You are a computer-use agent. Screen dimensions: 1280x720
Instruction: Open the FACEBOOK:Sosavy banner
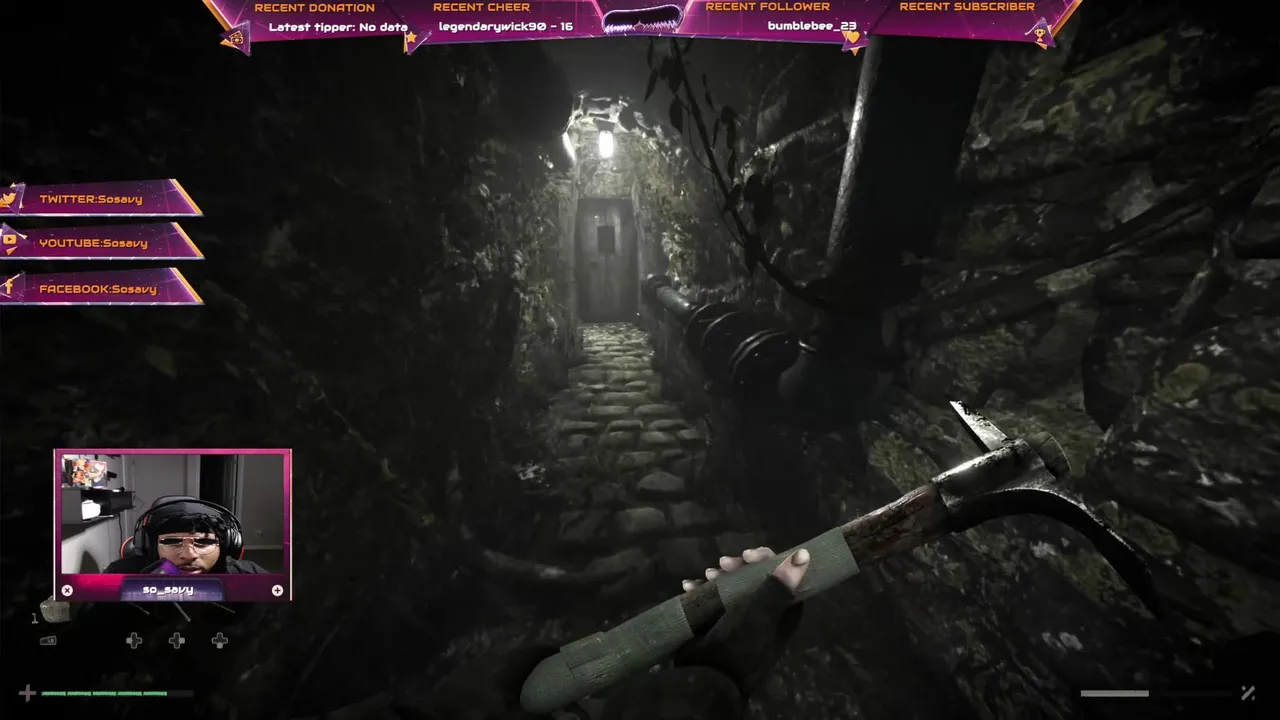point(100,287)
